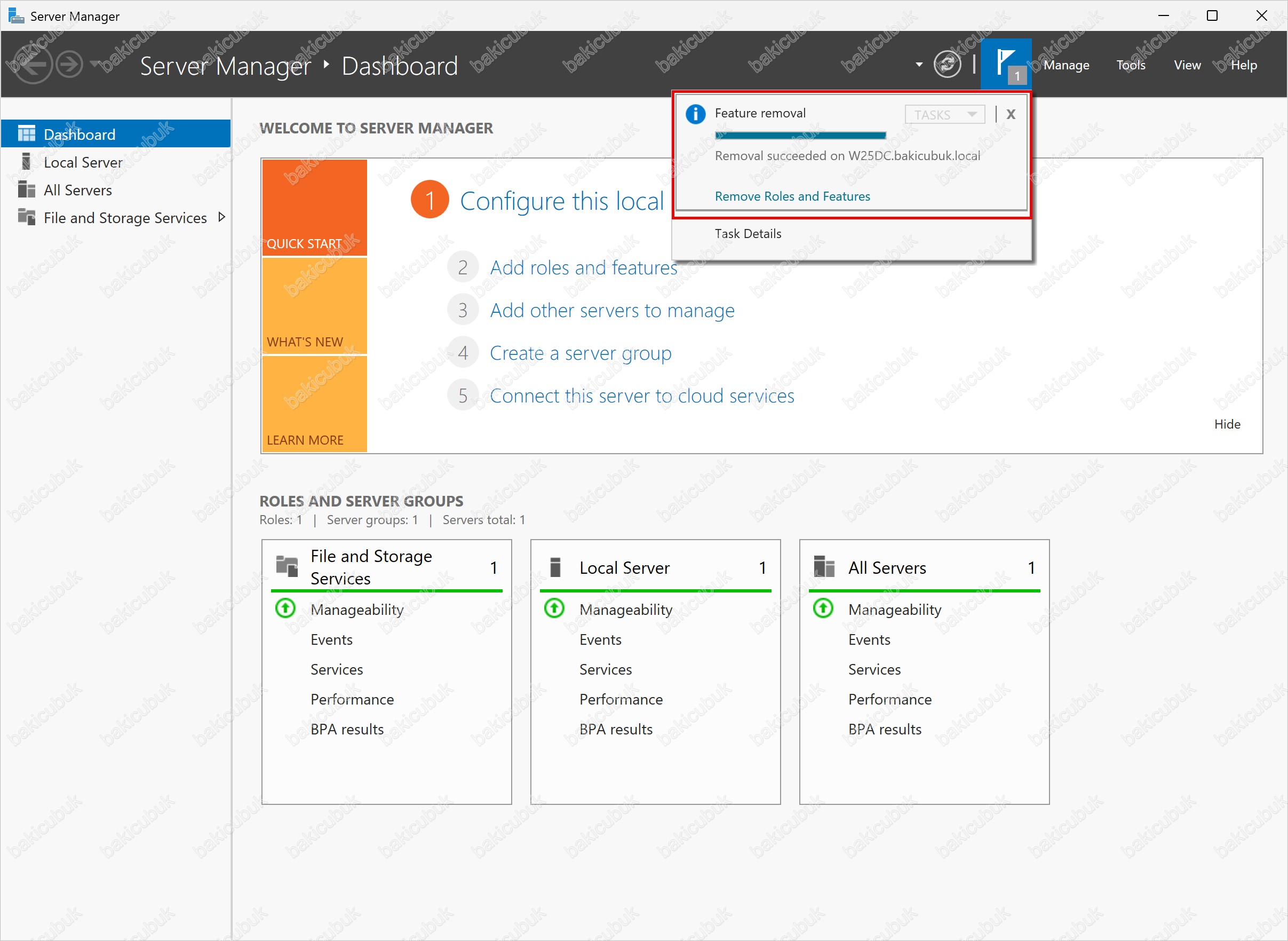
Task: Click the Dashboard sidebar icon
Action: coord(26,133)
